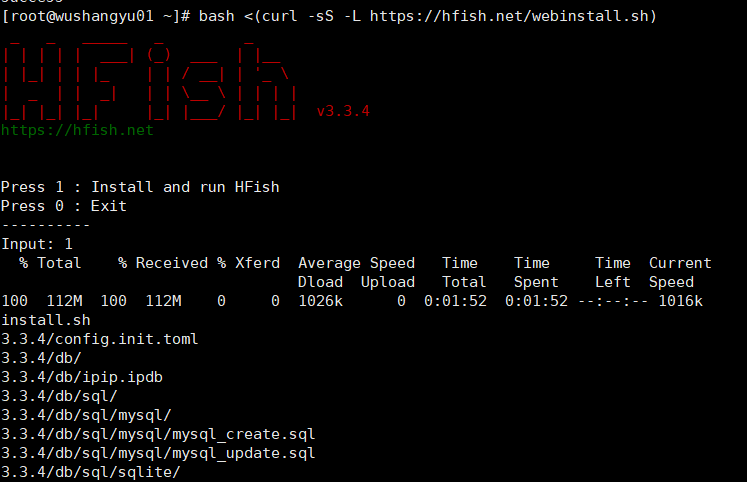747x482 pixels.
Task: Click the red HFish ASCII logo
Action: tap(150, 80)
